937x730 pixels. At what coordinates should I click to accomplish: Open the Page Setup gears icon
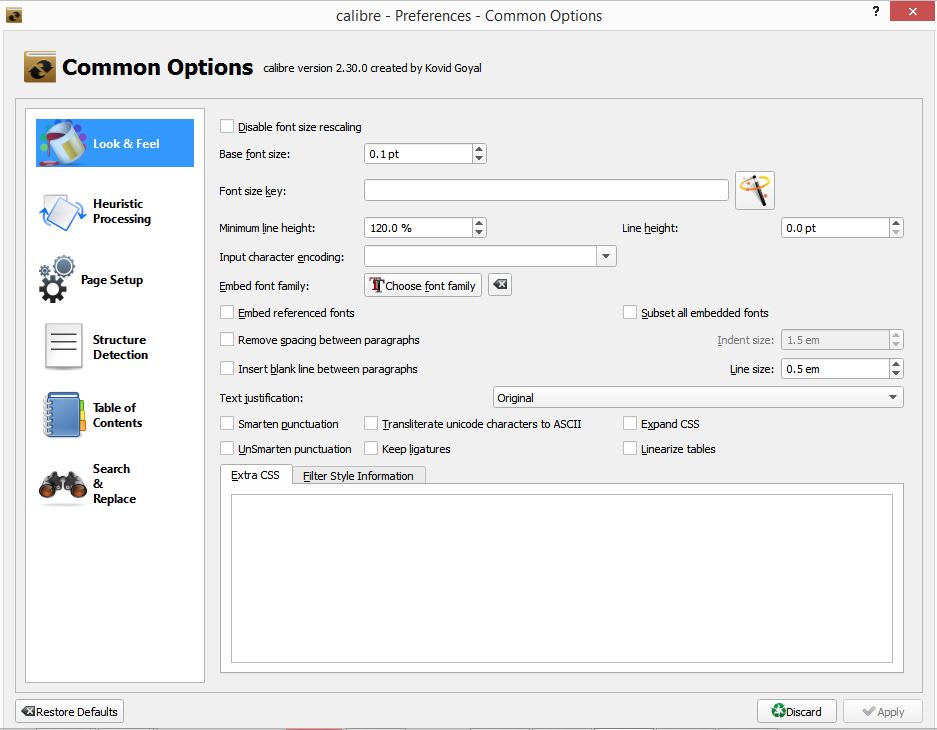coord(57,280)
